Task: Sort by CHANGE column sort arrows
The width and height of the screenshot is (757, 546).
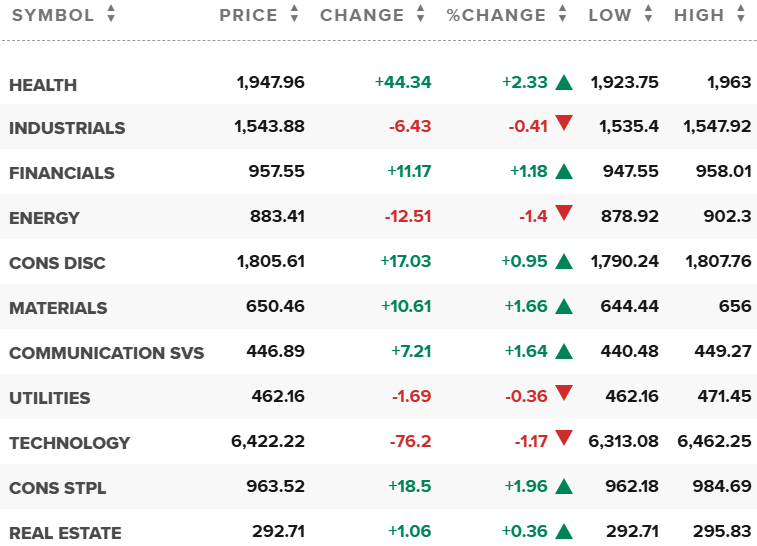Action: 421,14
